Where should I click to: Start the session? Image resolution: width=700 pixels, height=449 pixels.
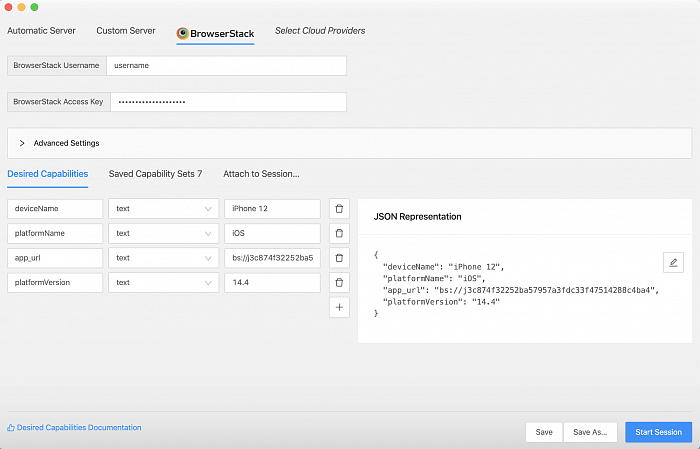pos(658,432)
